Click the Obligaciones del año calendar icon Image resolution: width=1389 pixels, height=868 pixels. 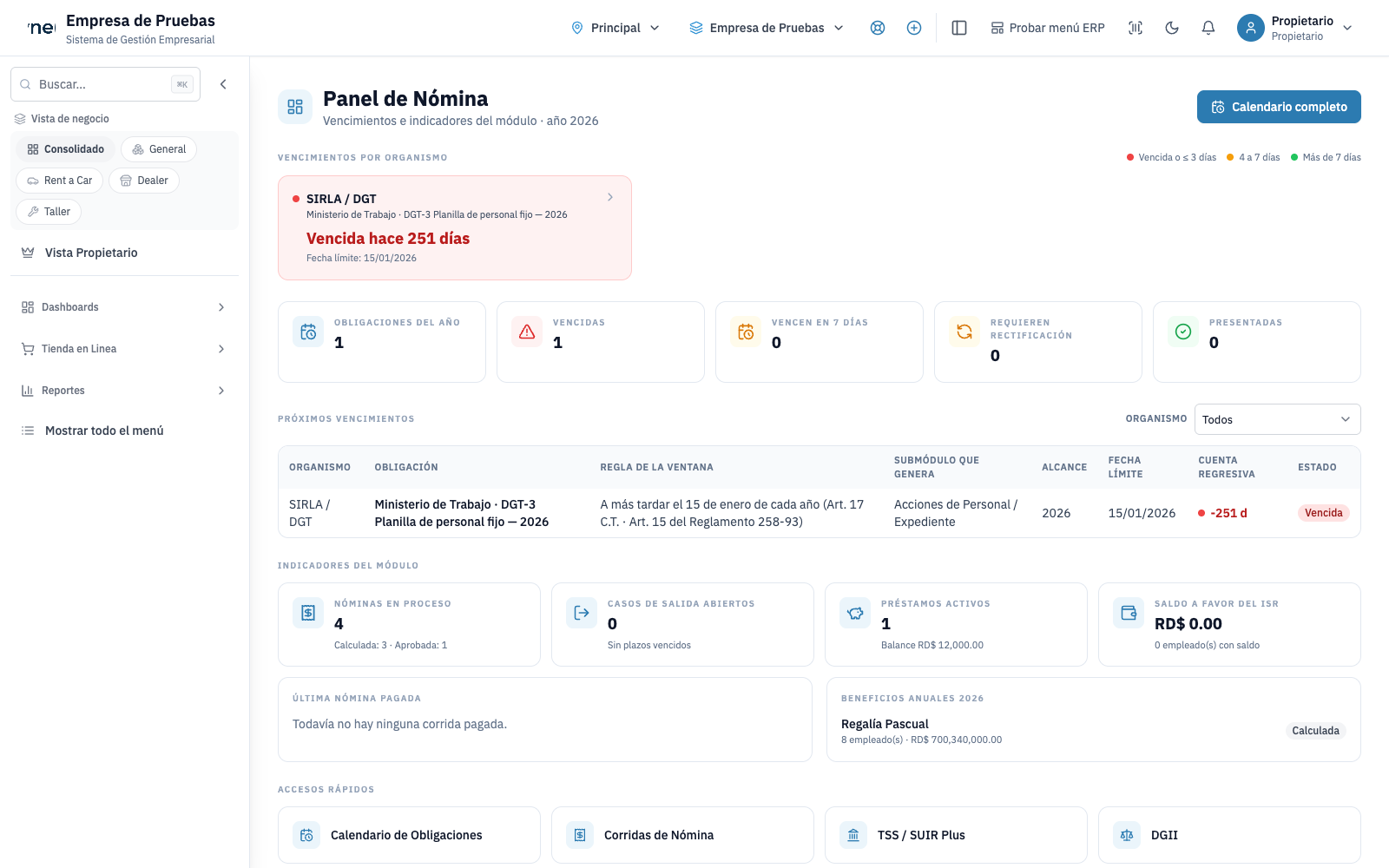pos(308,332)
